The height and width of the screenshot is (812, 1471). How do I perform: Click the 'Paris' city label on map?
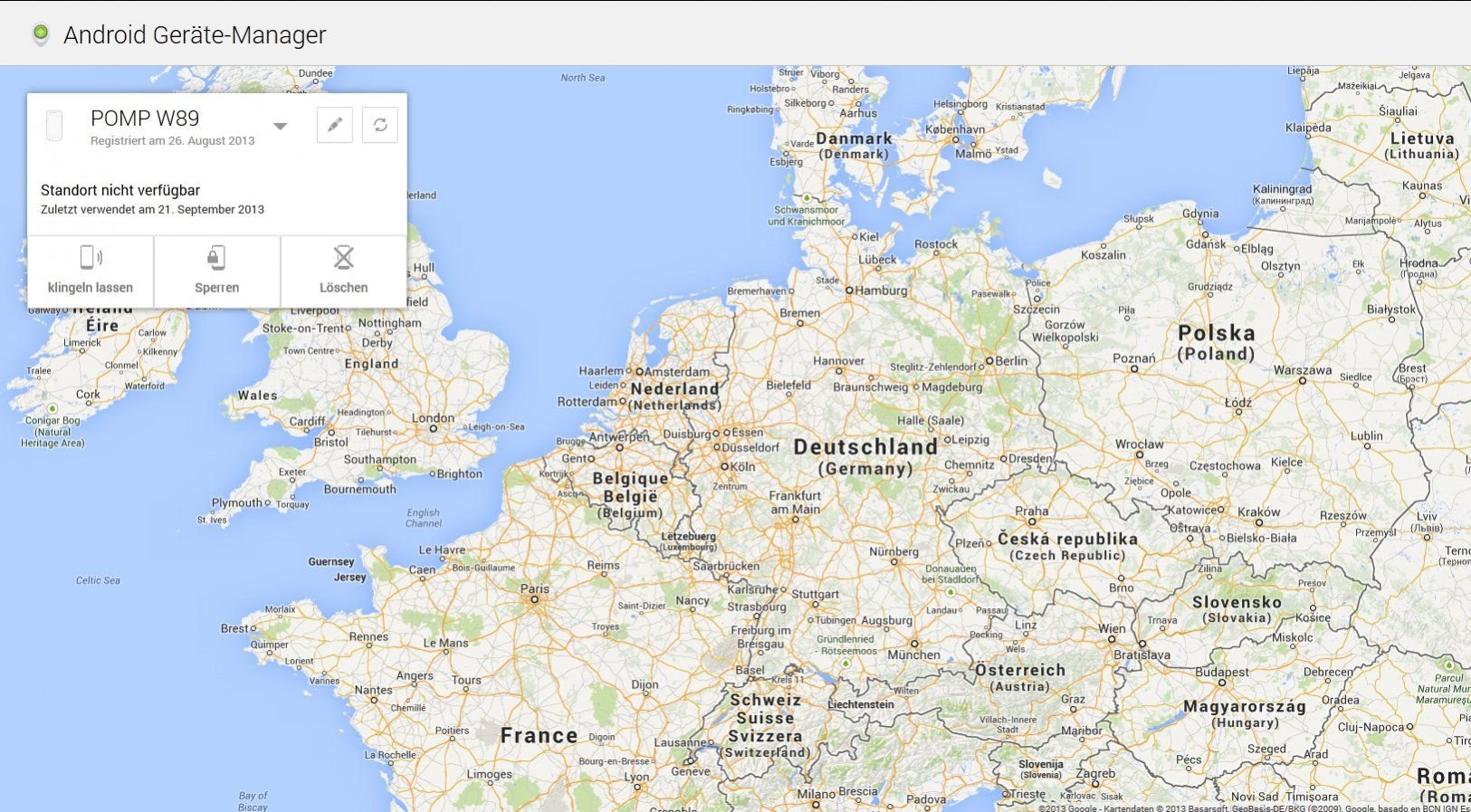pos(535,588)
